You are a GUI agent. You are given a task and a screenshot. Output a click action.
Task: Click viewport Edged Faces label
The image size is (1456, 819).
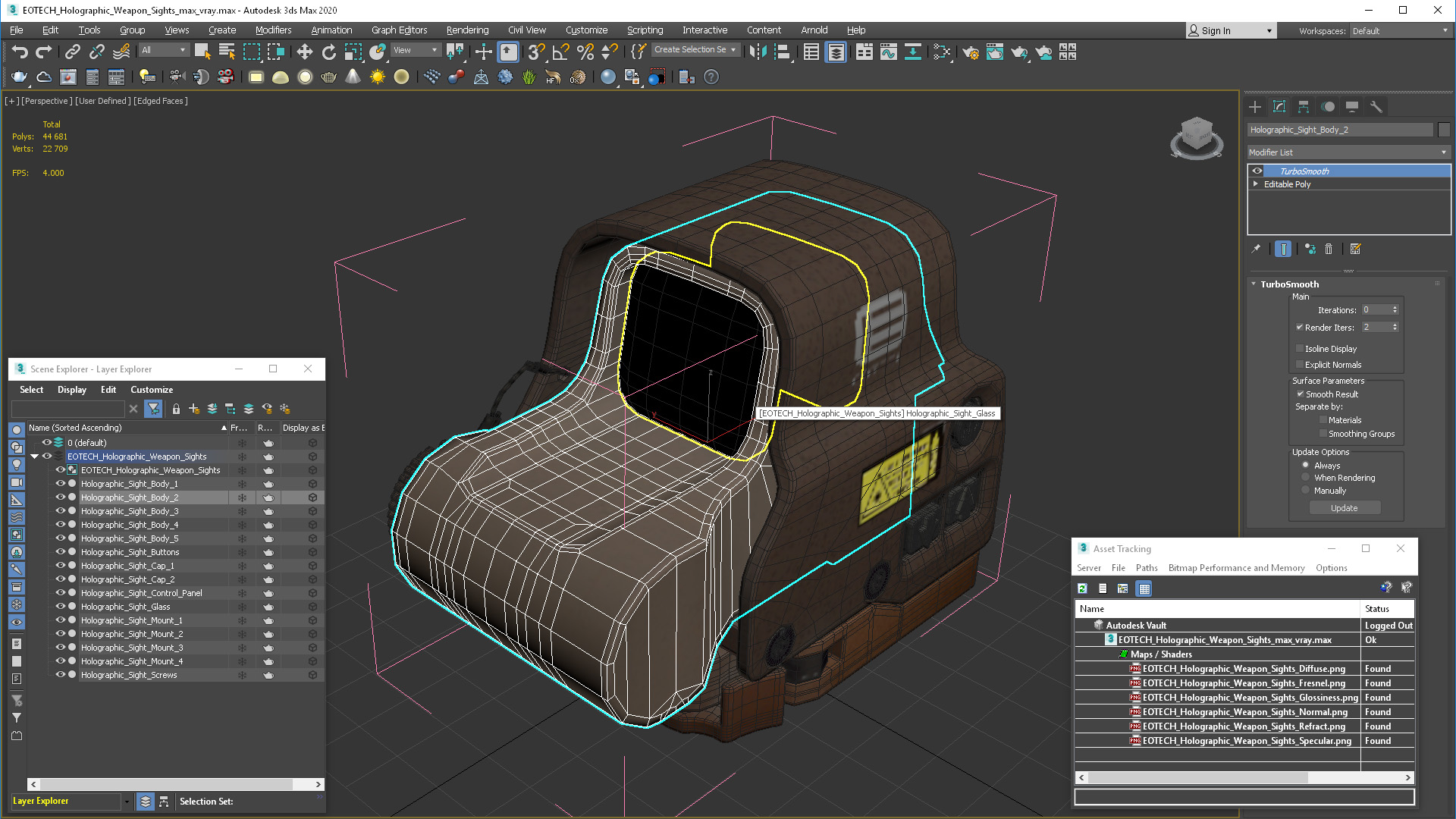[161, 101]
